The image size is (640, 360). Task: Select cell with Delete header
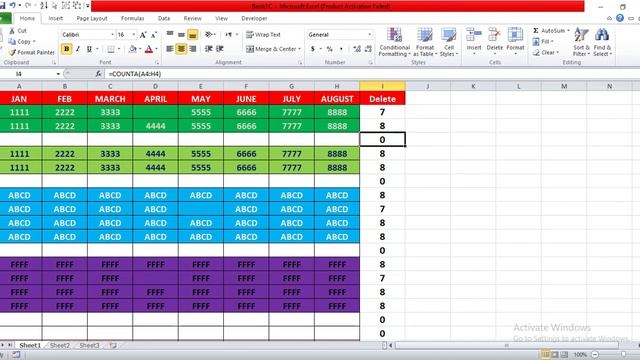pyautogui.click(x=382, y=99)
